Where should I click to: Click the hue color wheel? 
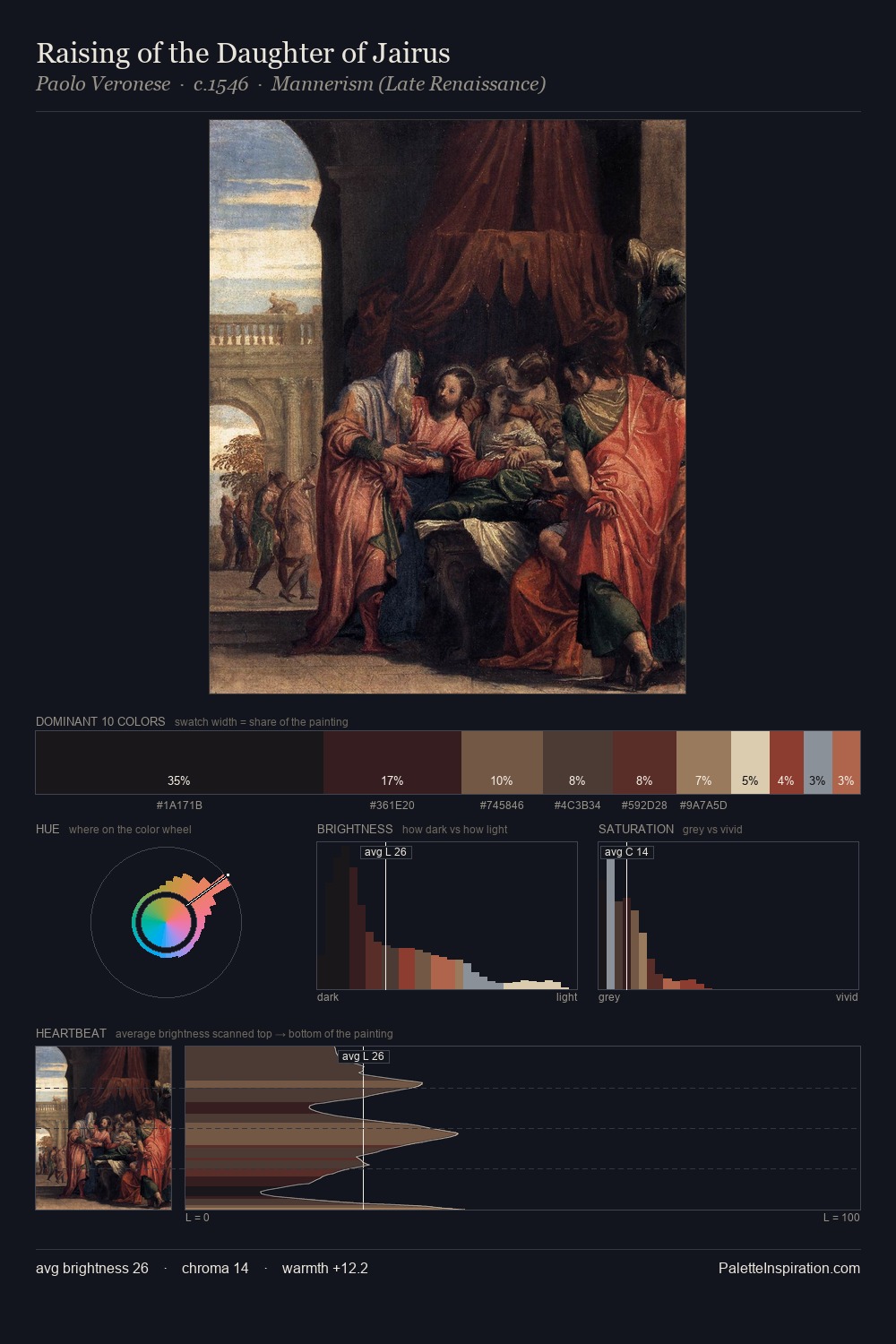pos(166,921)
